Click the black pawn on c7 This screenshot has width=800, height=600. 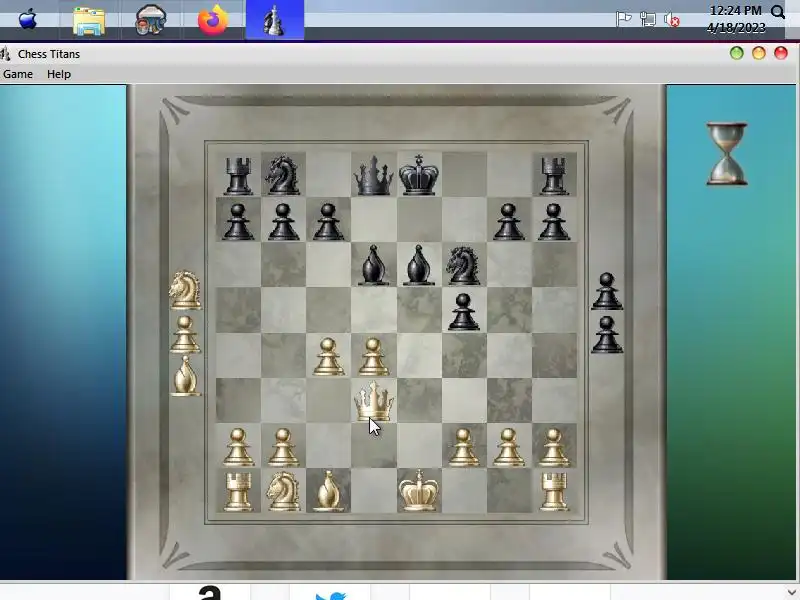(328, 221)
